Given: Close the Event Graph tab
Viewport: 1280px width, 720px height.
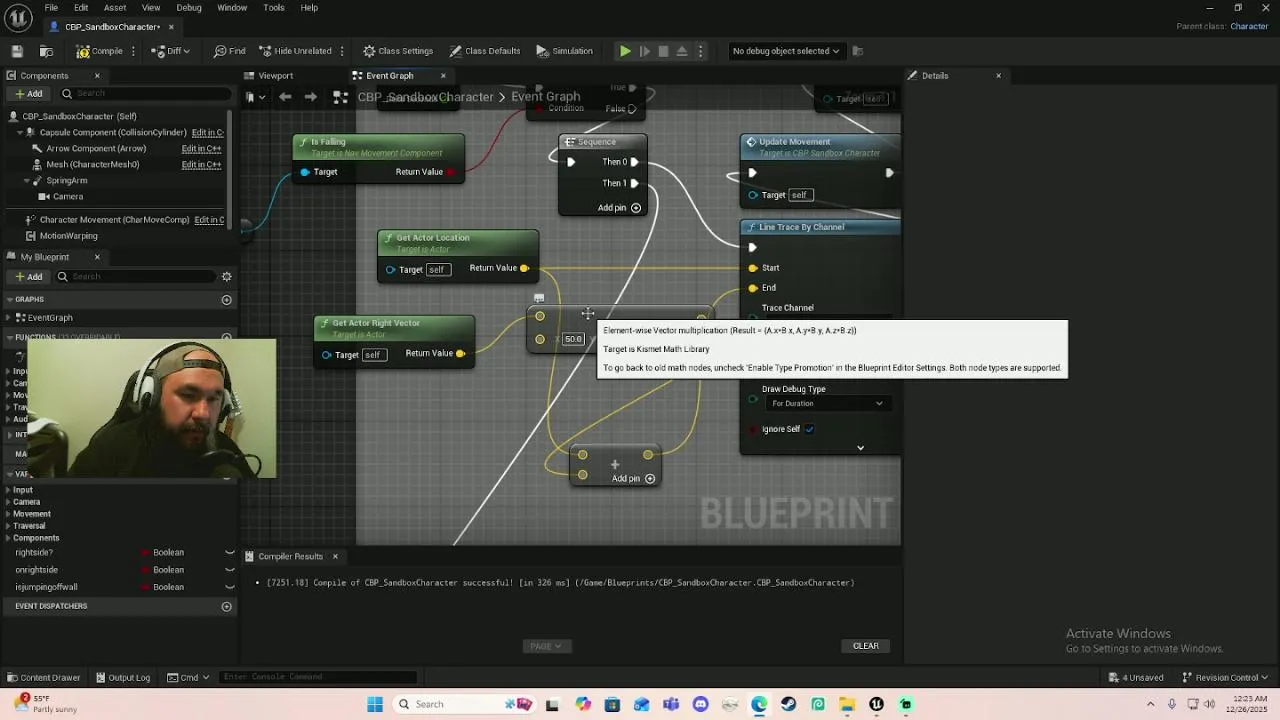Looking at the screenshot, I should (x=443, y=76).
